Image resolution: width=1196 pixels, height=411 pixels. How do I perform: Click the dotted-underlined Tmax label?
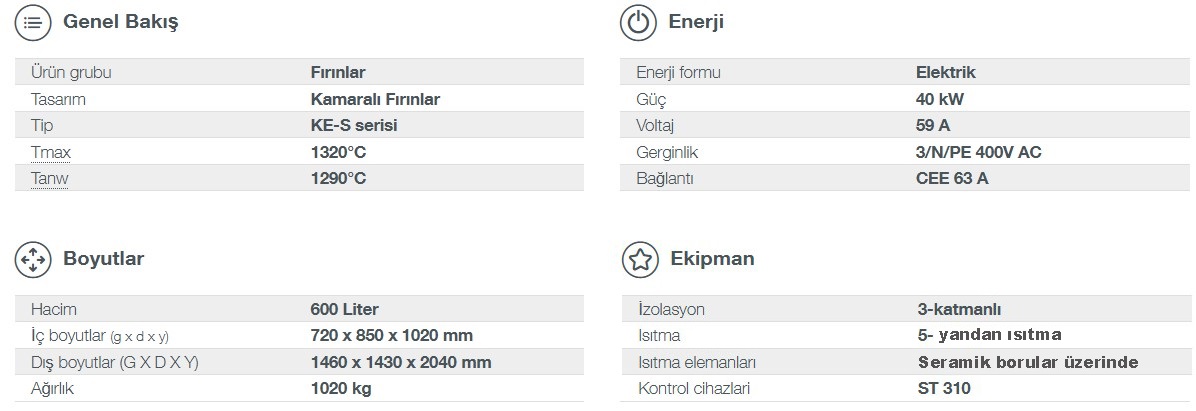point(51,153)
